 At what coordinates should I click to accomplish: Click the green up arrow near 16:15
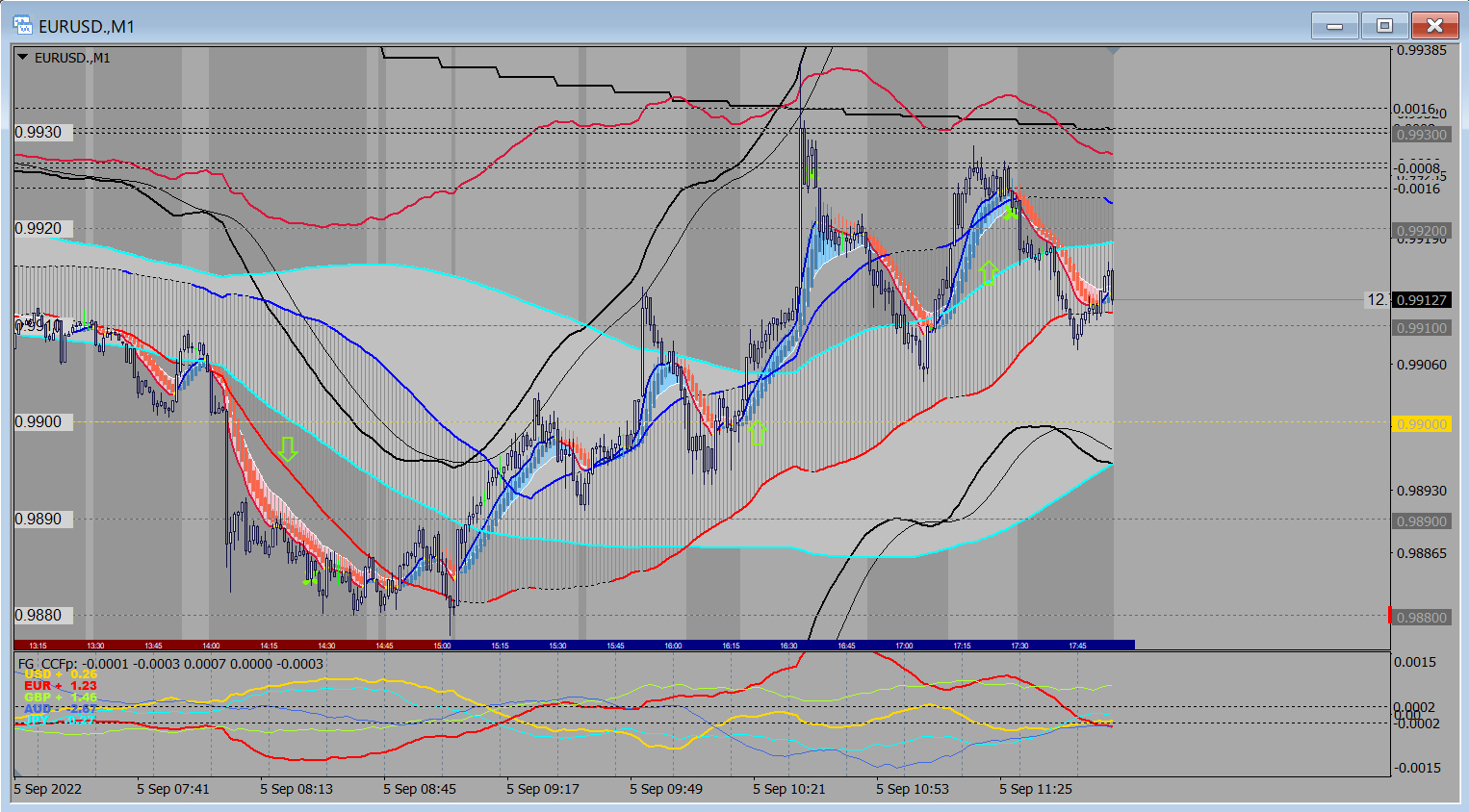[x=757, y=432]
